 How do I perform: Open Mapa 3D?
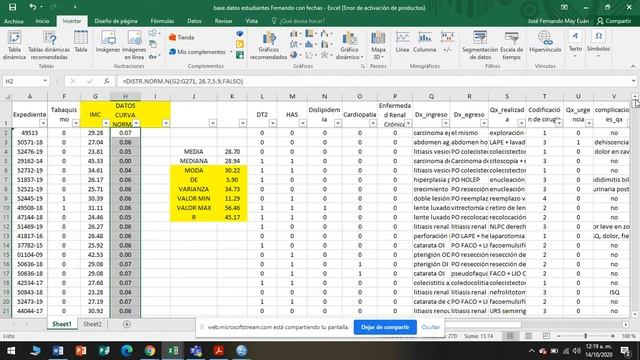click(x=378, y=45)
